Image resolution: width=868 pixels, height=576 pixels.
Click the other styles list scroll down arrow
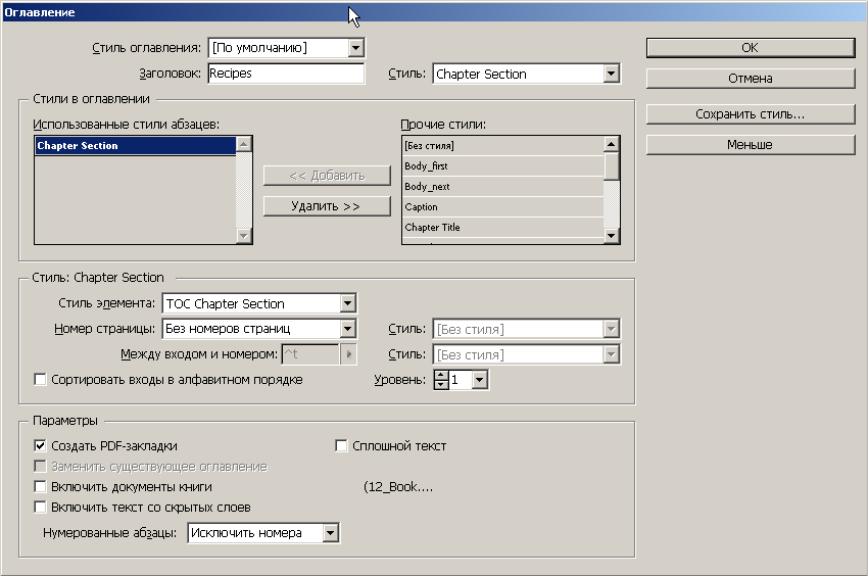[611, 236]
